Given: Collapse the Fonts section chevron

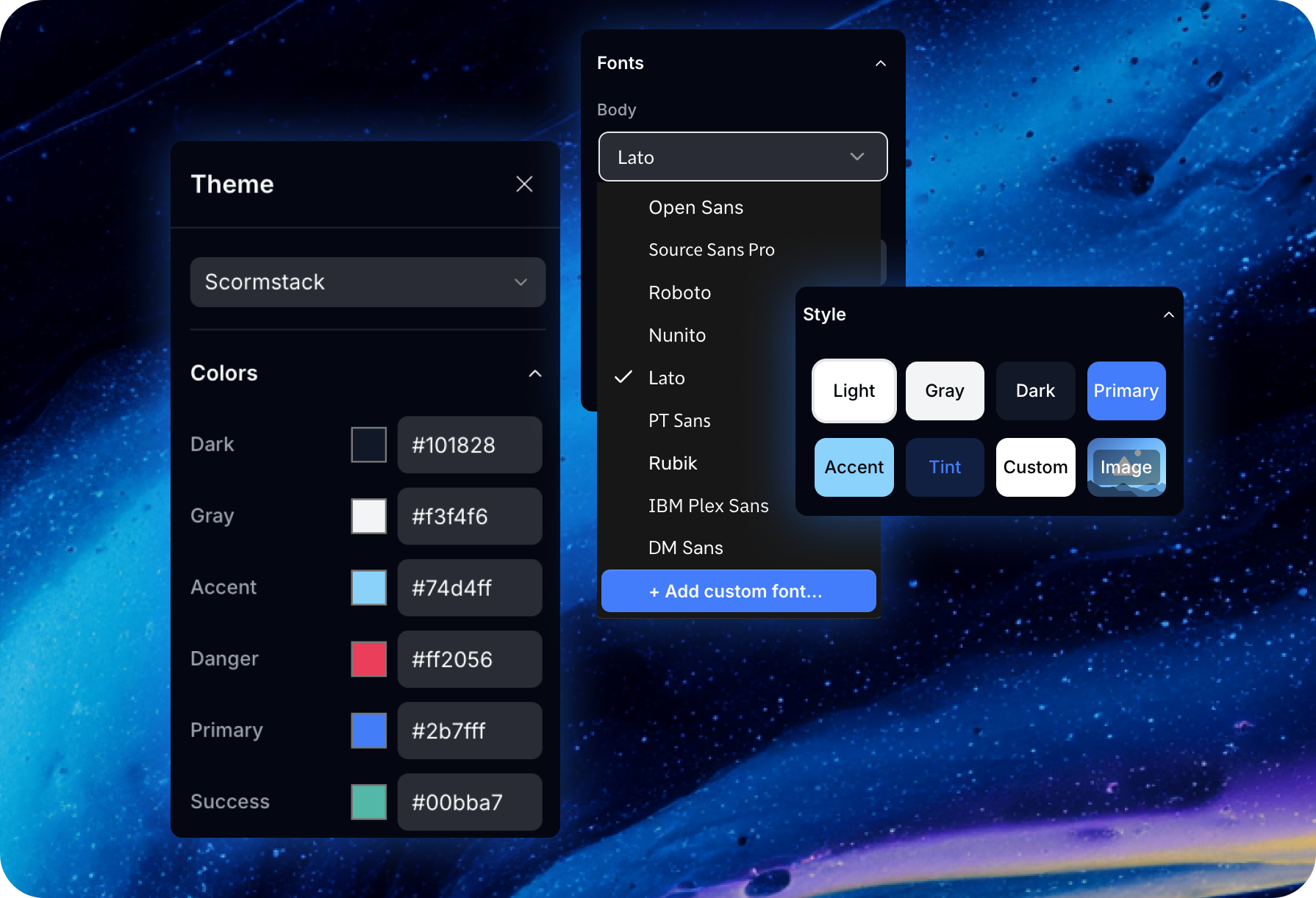Looking at the screenshot, I should pos(880,63).
